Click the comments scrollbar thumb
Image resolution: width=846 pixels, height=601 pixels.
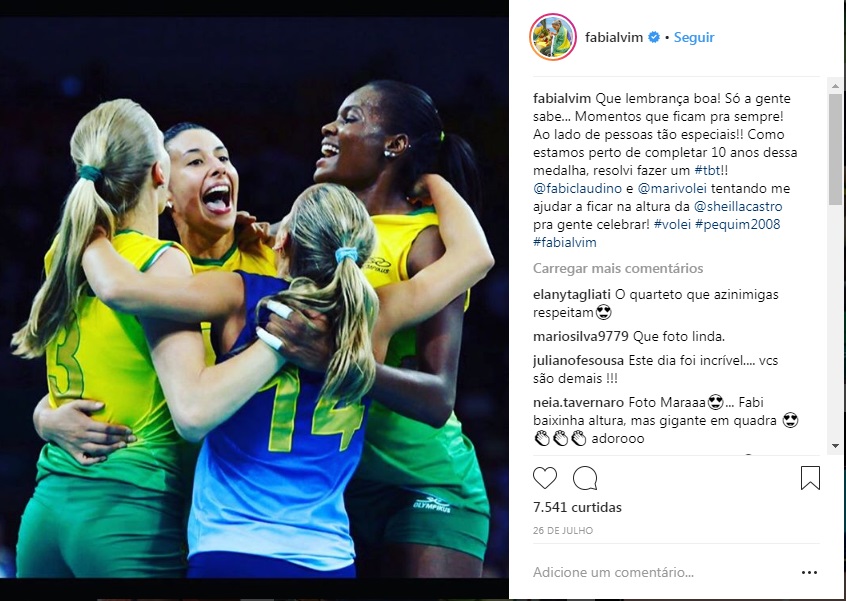pyautogui.click(x=835, y=149)
